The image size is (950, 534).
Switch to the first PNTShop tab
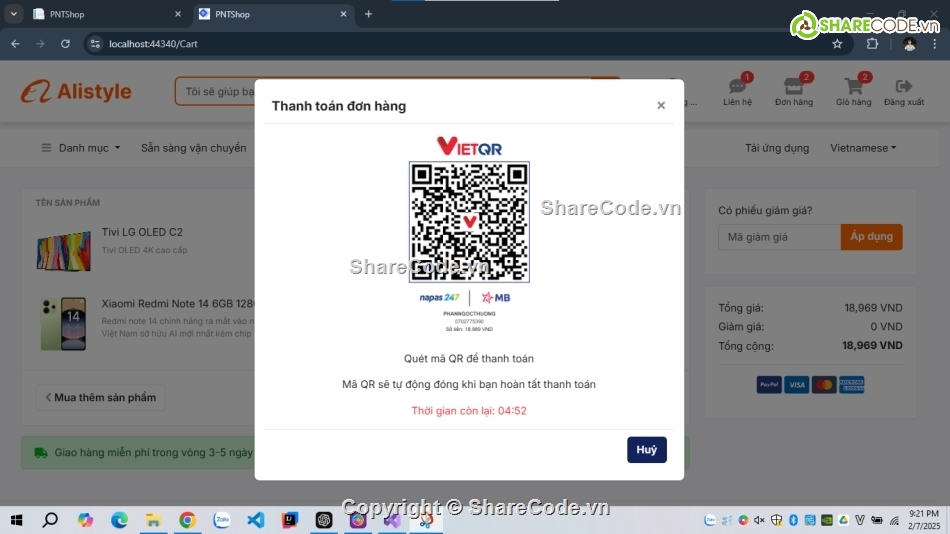106,14
